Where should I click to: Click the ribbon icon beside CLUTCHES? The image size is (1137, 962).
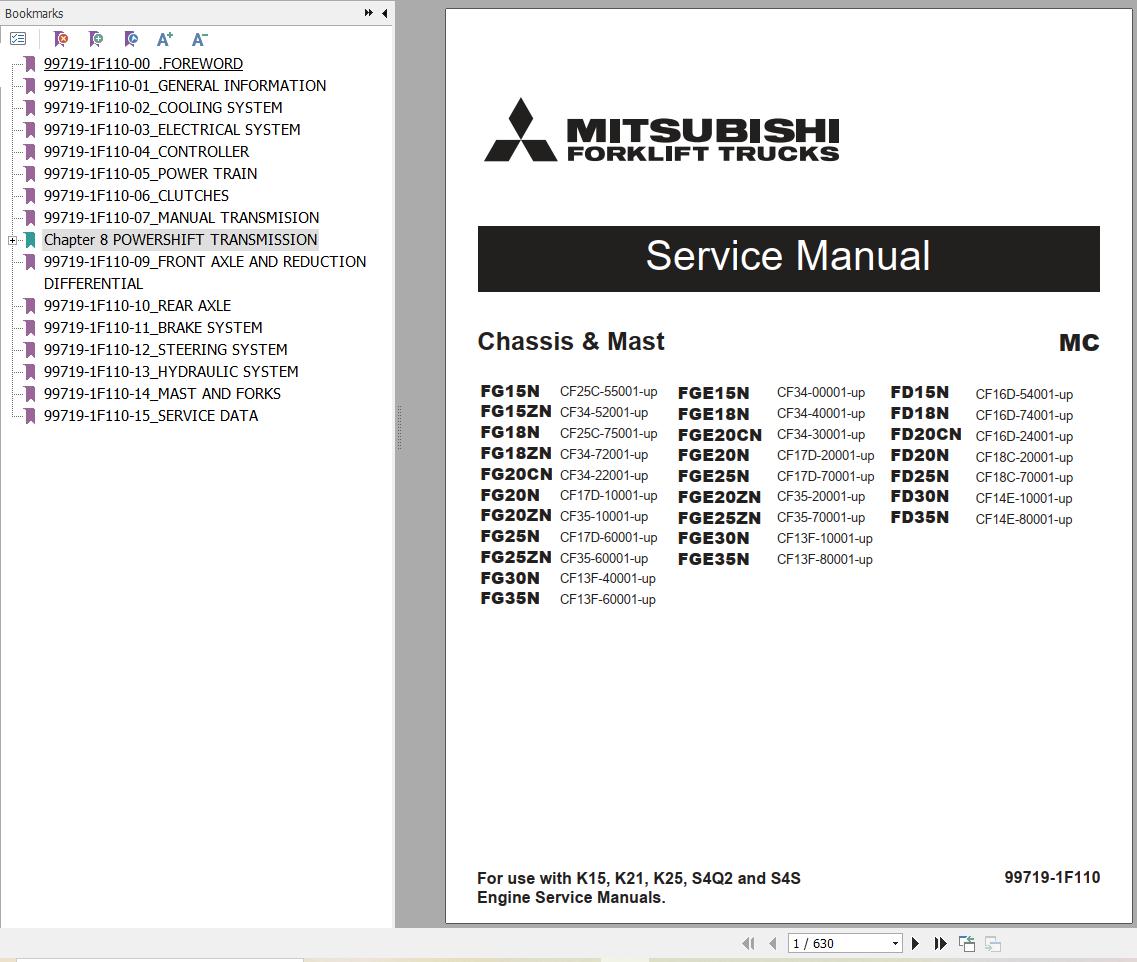click(30, 196)
